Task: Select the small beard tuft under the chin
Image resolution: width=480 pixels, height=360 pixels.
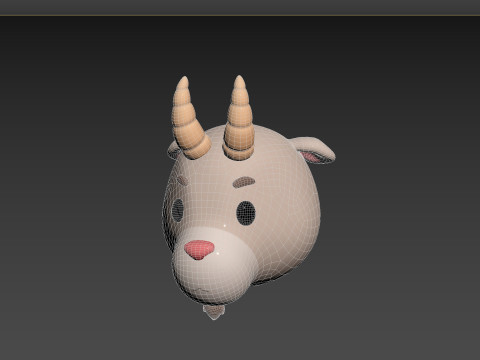Action: pos(214,312)
